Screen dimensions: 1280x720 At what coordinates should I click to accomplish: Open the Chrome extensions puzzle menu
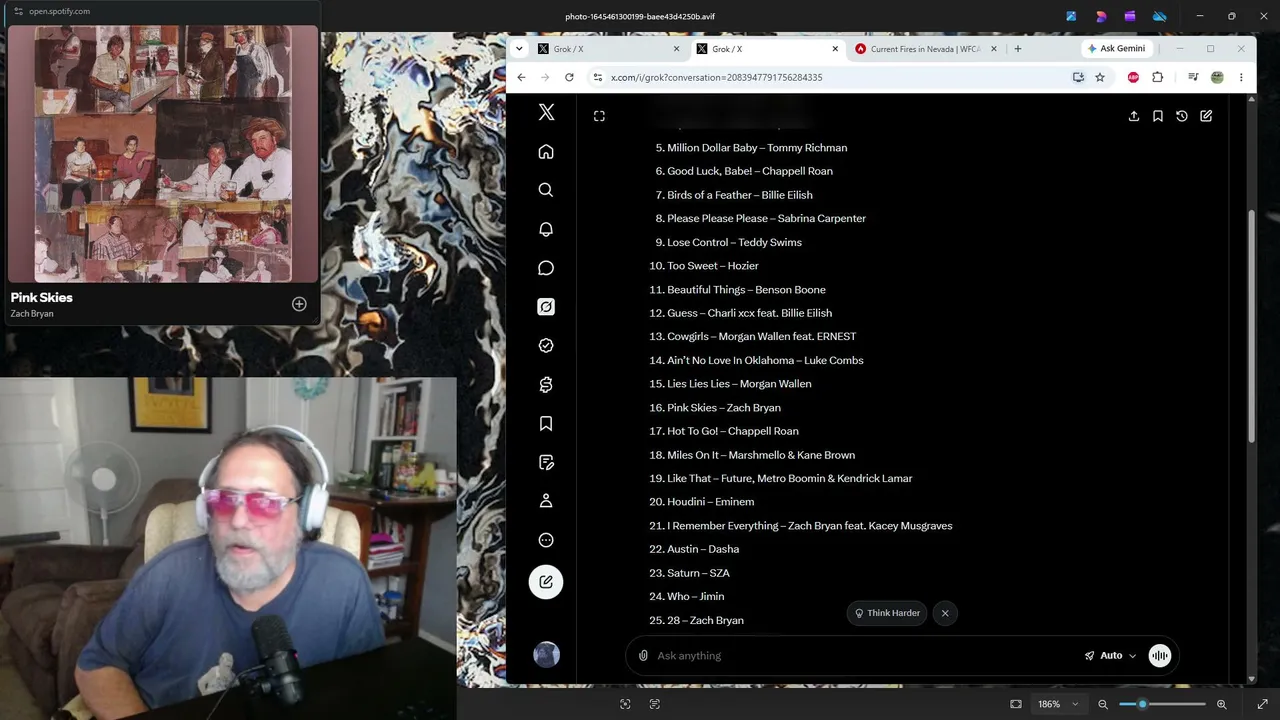(x=1158, y=77)
